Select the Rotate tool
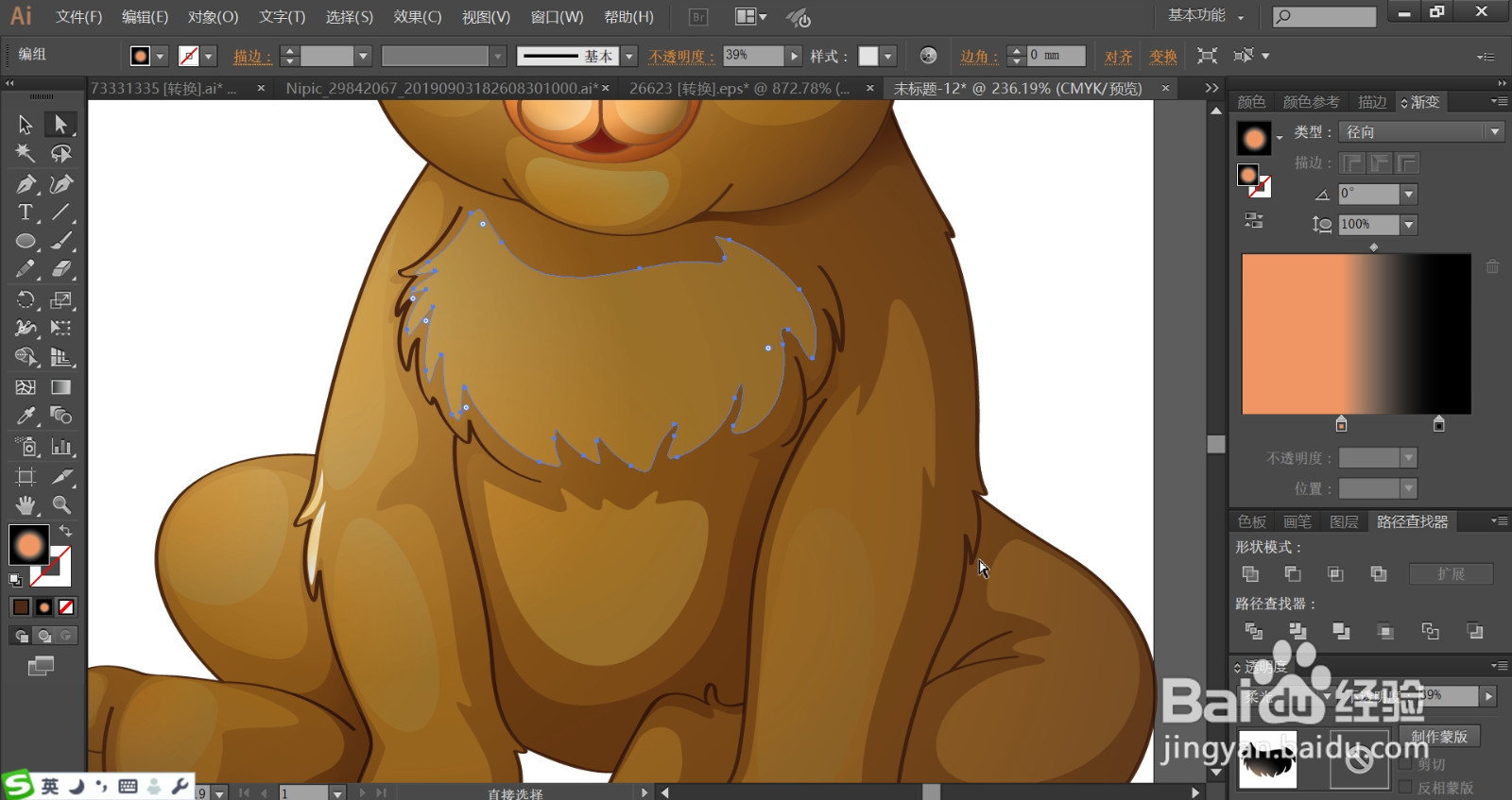The height and width of the screenshot is (800, 1512). click(26, 300)
